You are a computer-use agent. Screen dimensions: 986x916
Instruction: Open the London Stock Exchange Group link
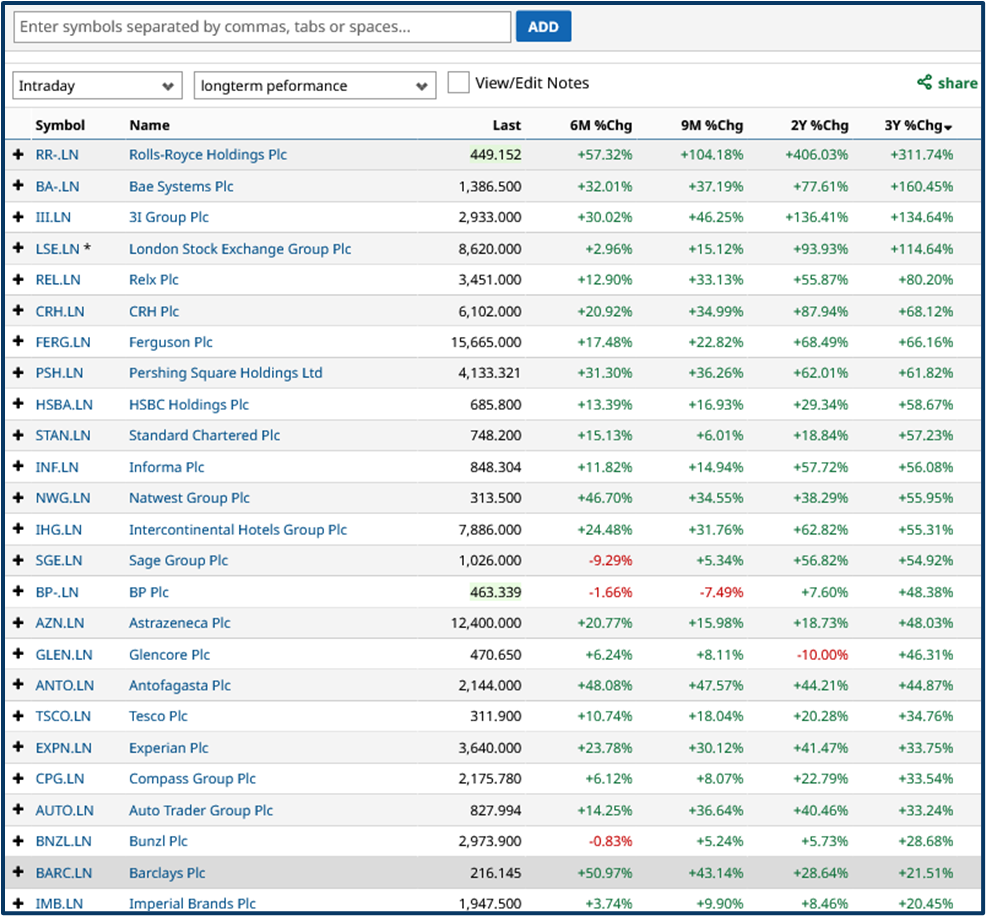tap(241, 248)
